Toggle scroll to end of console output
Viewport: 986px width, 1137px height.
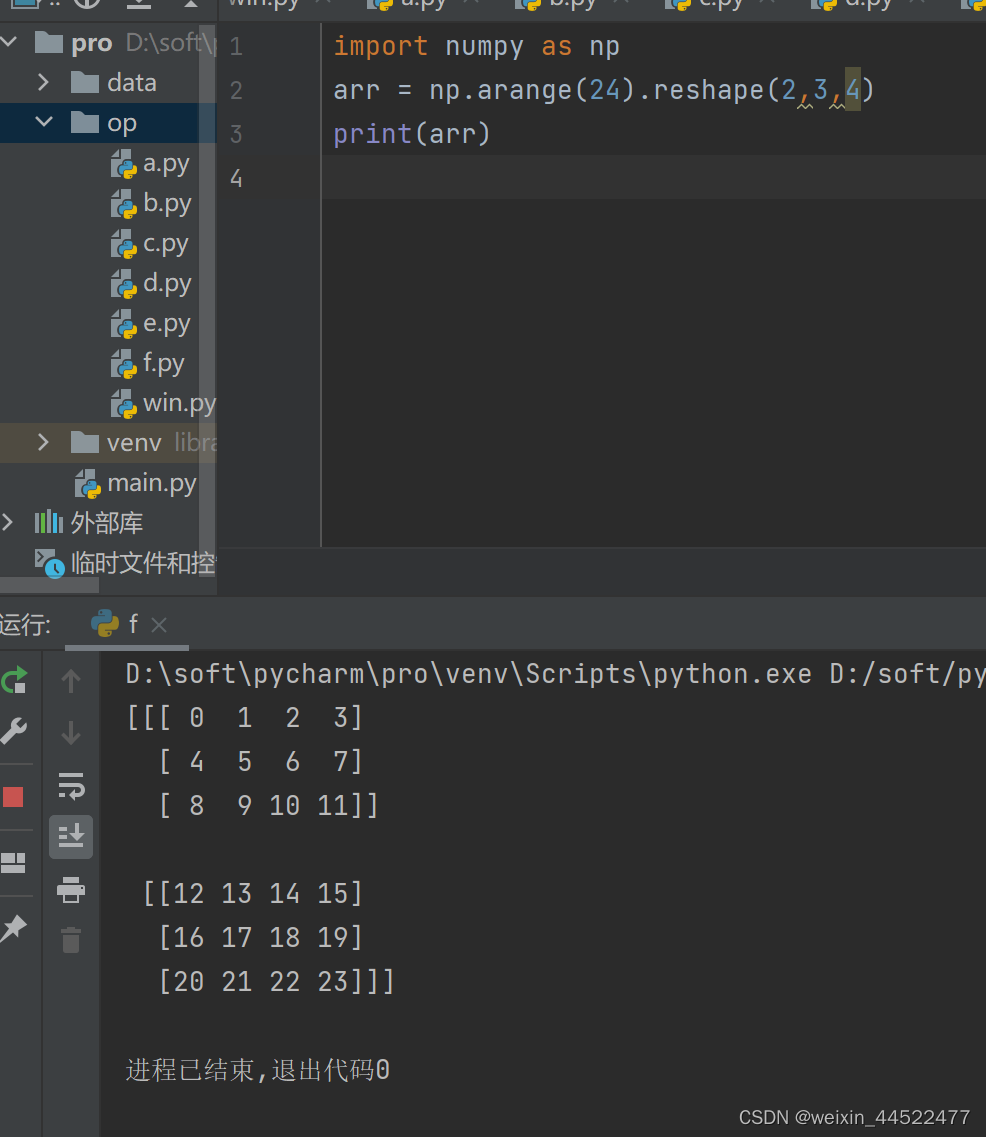click(x=71, y=837)
